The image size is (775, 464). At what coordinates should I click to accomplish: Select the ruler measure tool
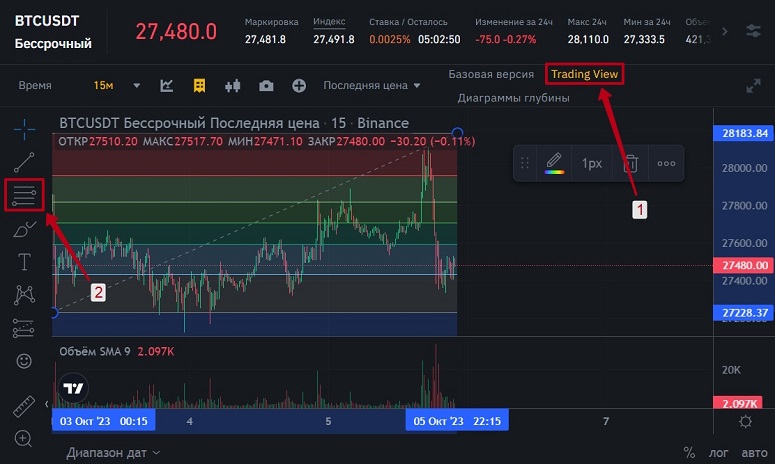(x=24, y=406)
